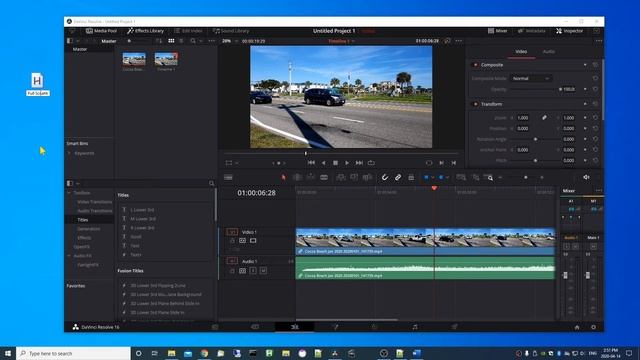Open the Media Pool panel
Screen dimensions: 640x360
click(x=101, y=31)
